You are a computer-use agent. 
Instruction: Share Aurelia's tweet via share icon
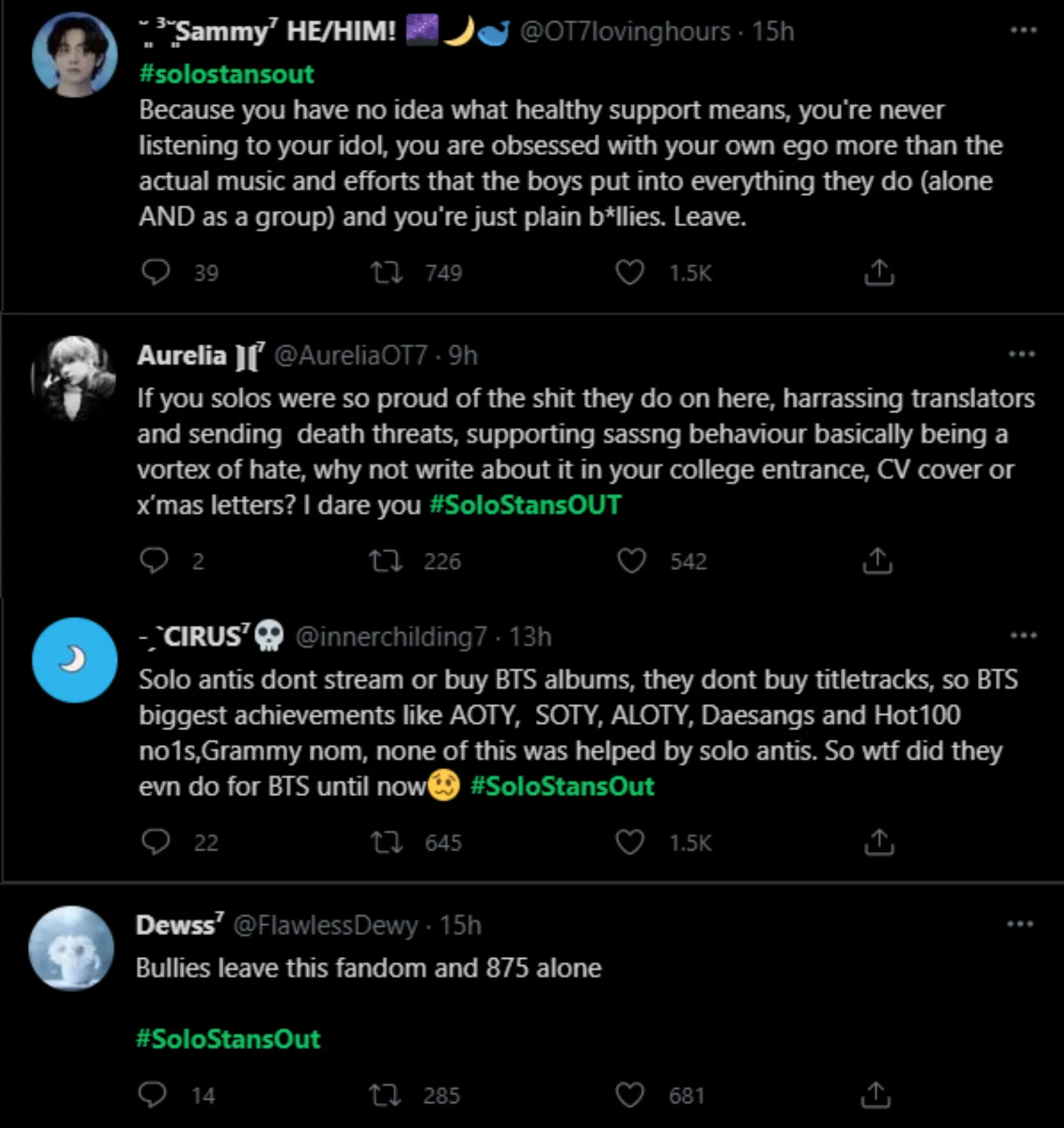coord(877,560)
